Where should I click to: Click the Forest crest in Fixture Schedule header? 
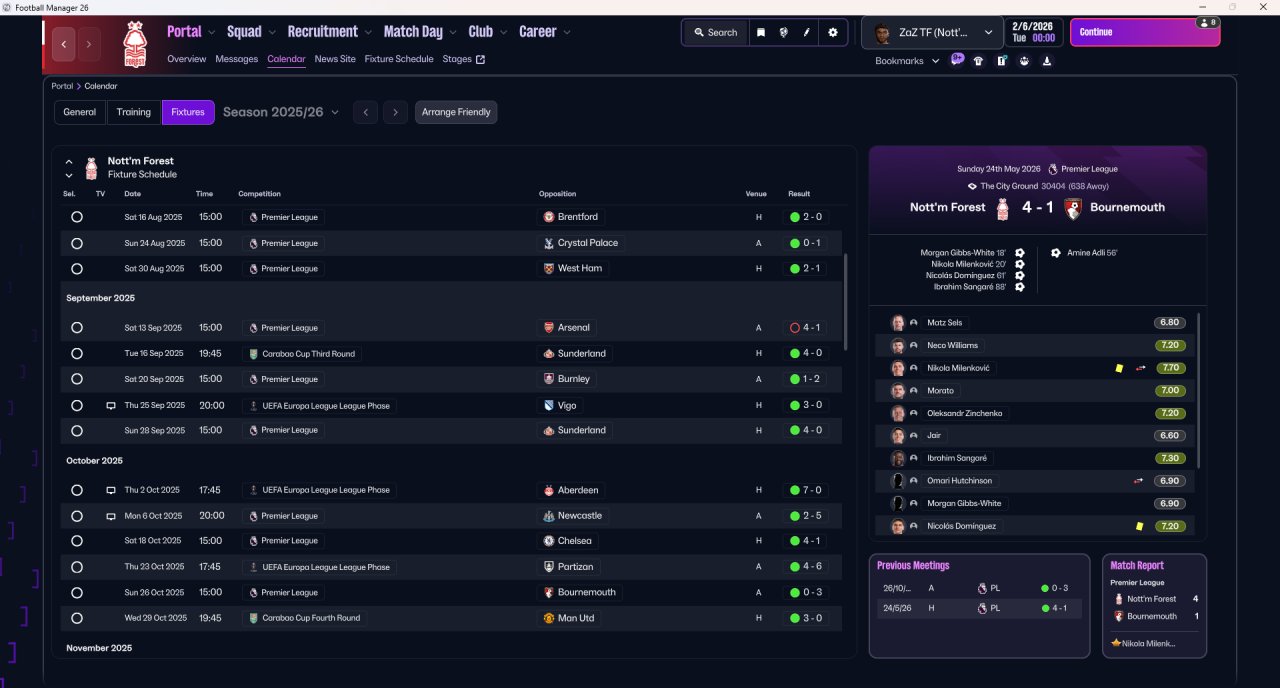click(x=91, y=167)
